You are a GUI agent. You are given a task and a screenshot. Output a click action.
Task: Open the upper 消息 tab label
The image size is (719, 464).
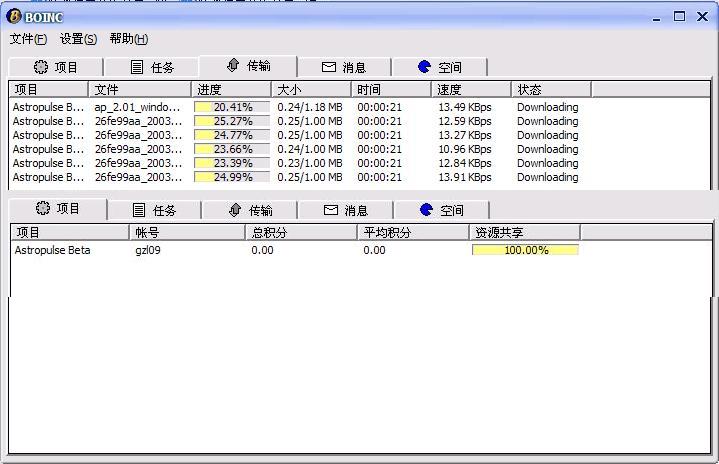[x=354, y=68]
